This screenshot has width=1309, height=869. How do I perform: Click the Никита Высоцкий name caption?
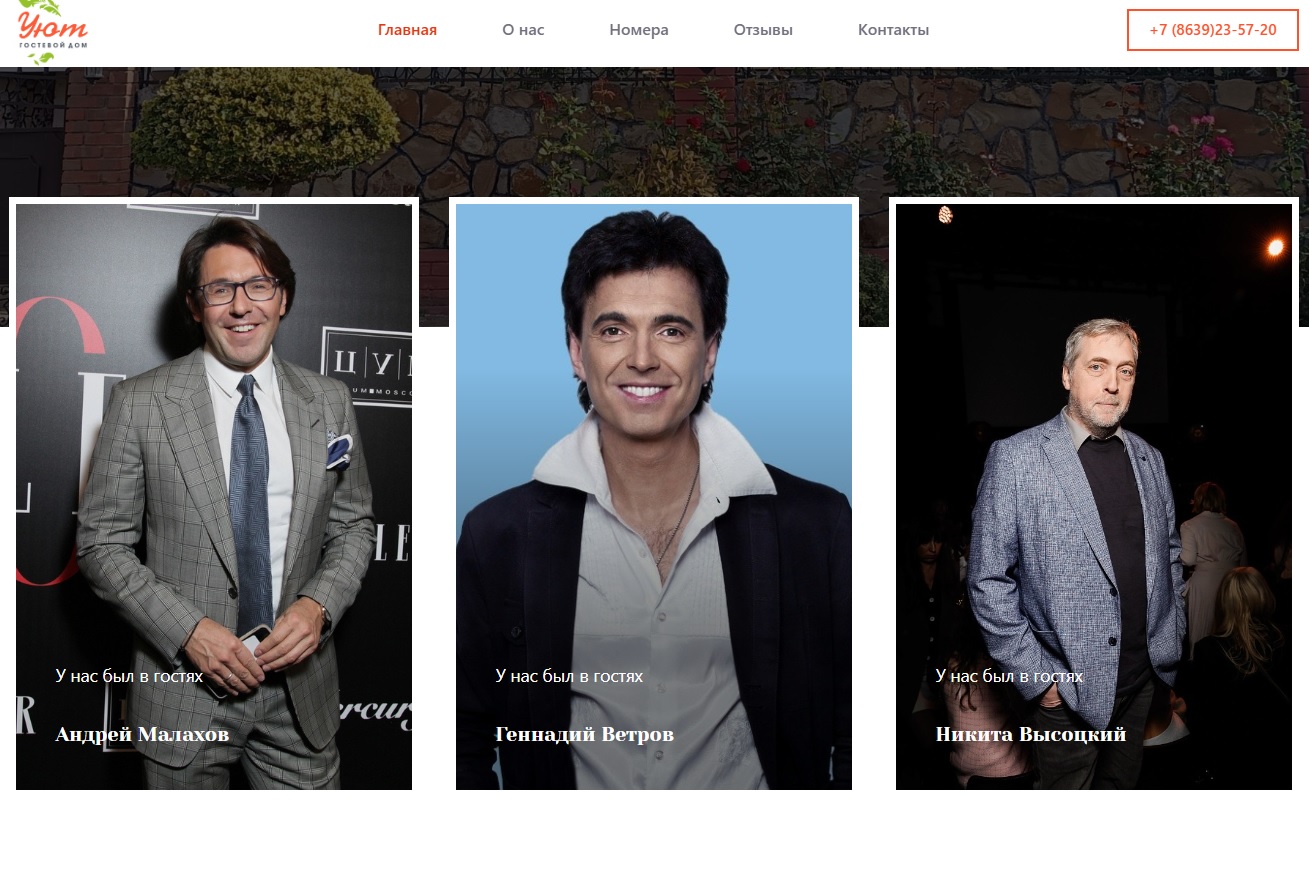(x=1030, y=735)
